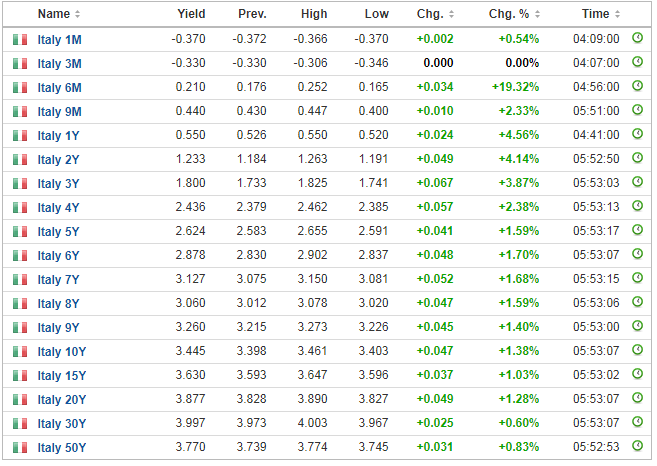Open the Italy 1M bond link

tap(59, 39)
